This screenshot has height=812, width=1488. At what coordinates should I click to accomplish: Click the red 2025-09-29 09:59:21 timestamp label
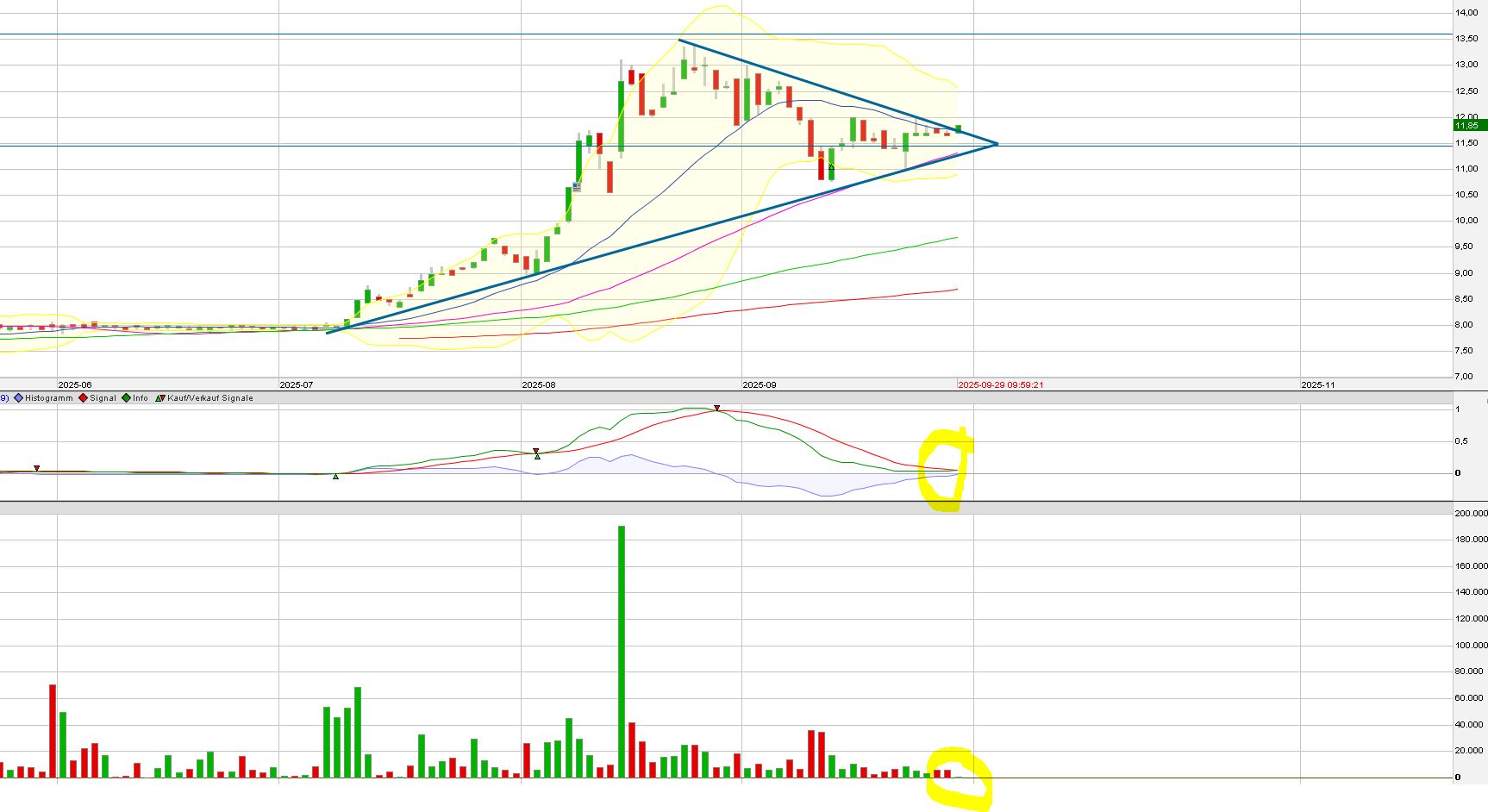tap(1001, 385)
